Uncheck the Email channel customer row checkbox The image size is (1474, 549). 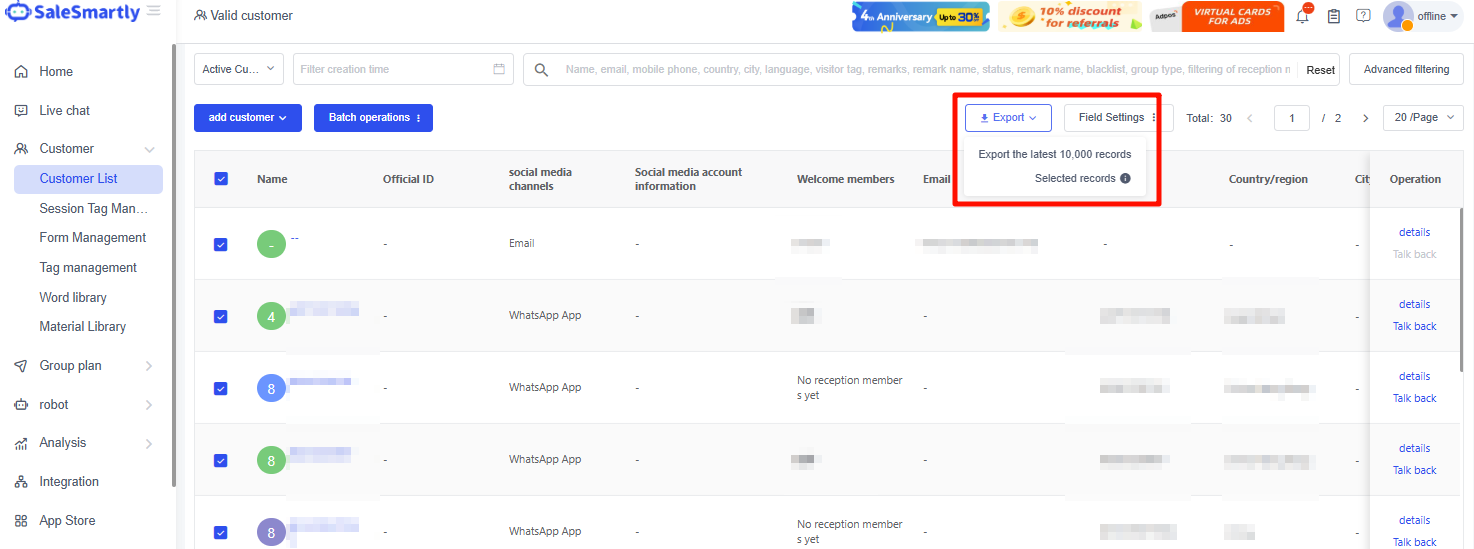click(221, 244)
